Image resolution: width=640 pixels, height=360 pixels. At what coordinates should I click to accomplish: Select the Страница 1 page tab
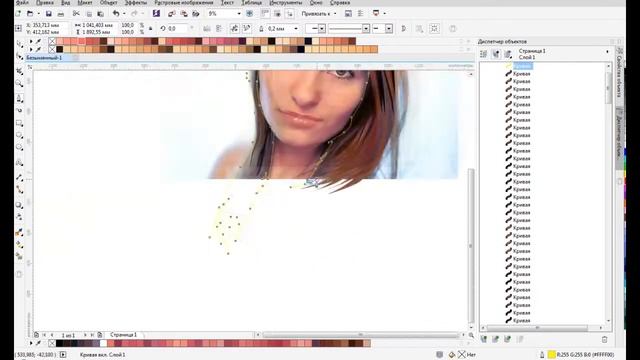point(124,335)
